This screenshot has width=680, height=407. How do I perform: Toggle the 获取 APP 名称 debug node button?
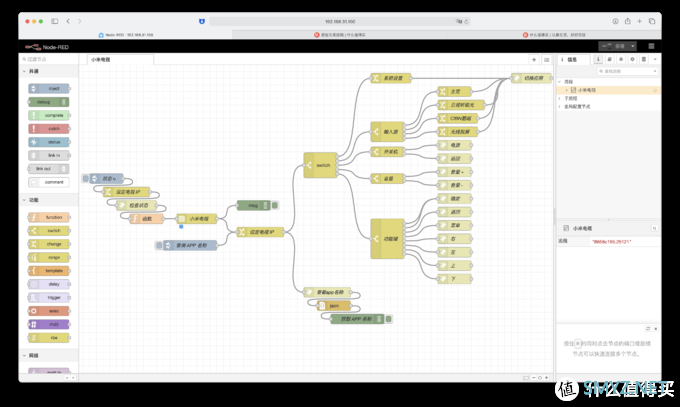pos(387,319)
